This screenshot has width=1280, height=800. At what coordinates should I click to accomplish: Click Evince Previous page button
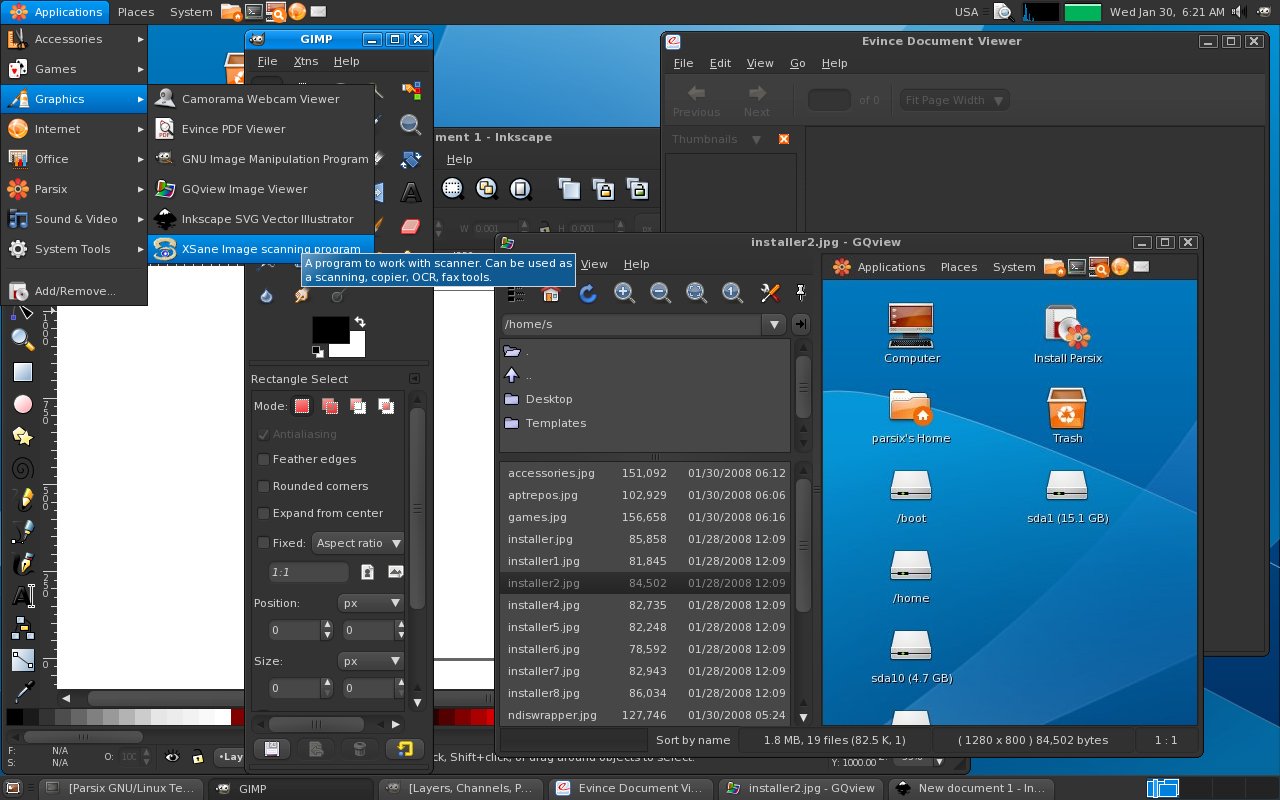696,100
